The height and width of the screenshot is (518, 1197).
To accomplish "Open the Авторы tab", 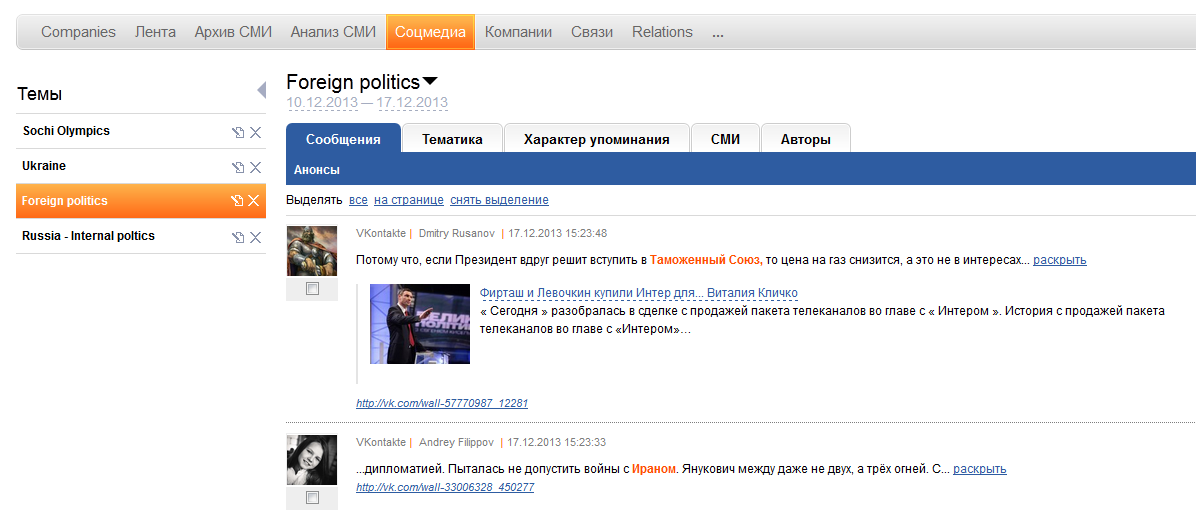I will pos(806,140).
